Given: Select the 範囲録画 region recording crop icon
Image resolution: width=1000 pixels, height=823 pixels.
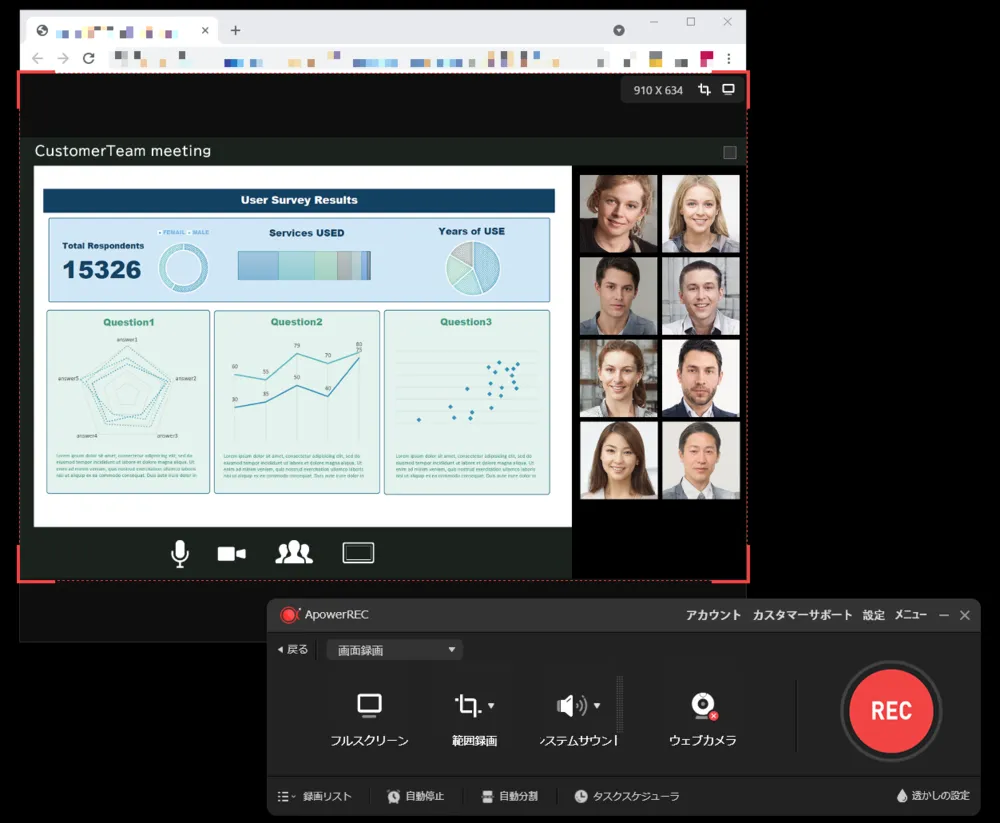Looking at the screenshot, I should pyautogui.click(x=467, y=706).
